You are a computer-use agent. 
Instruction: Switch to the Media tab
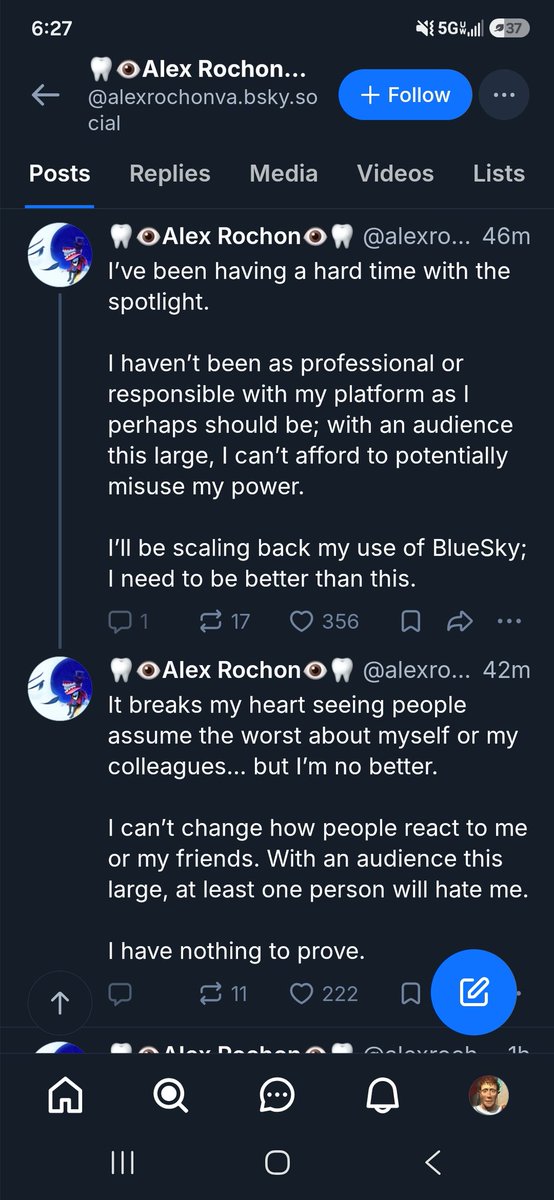click(x=284, y=173)
